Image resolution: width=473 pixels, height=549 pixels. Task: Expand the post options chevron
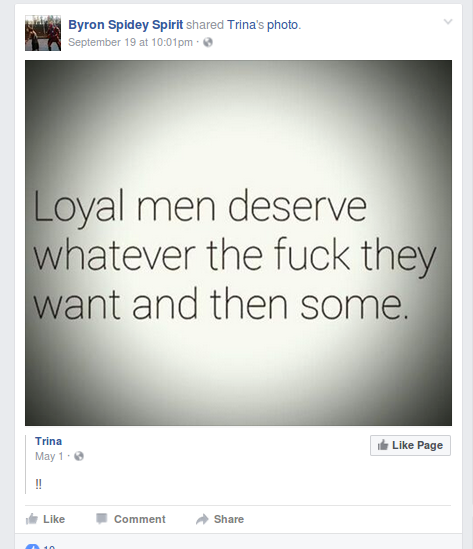coord(448,22)
